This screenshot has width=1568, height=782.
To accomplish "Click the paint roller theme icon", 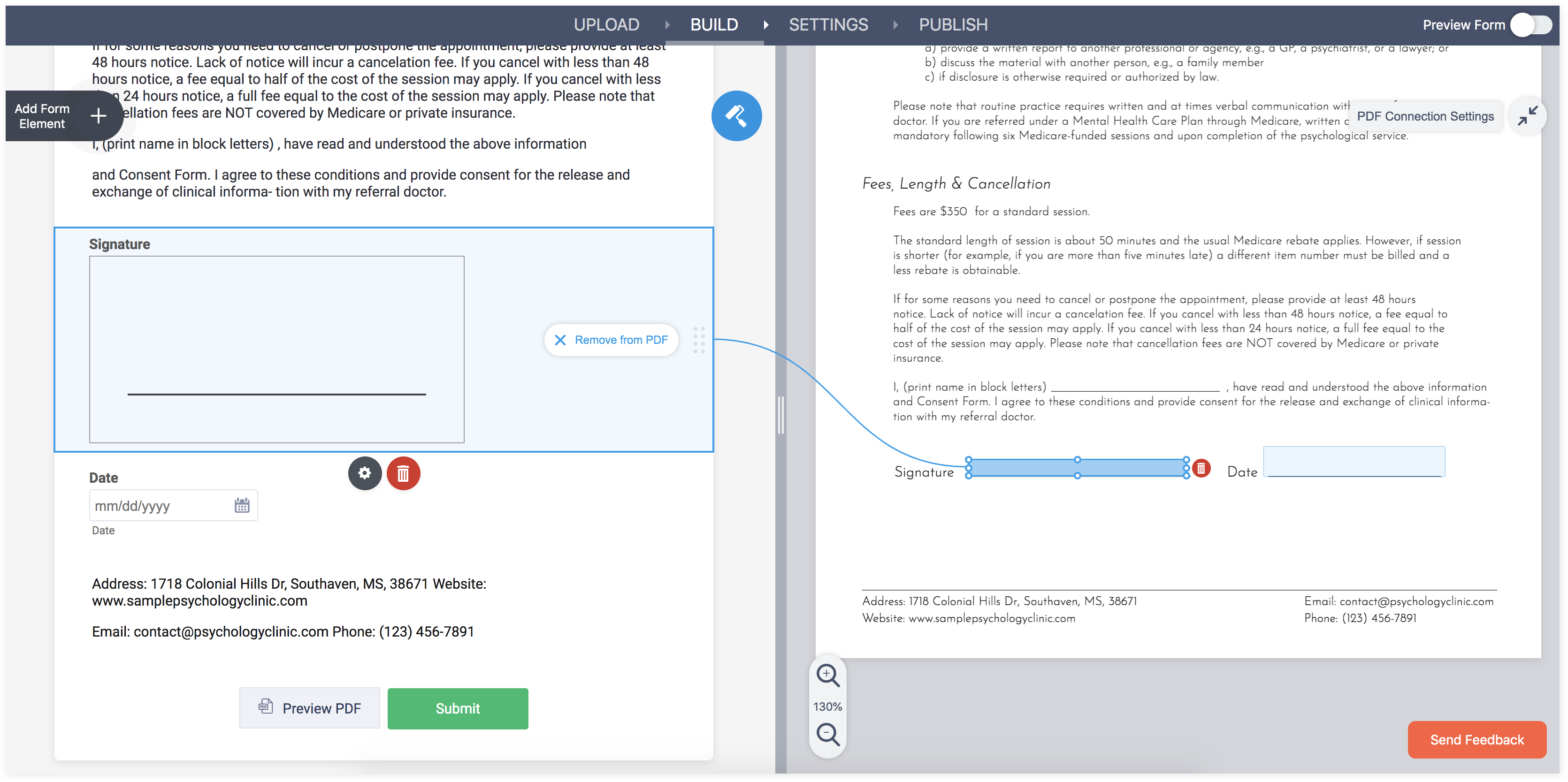I will click(x=736, y=115).
